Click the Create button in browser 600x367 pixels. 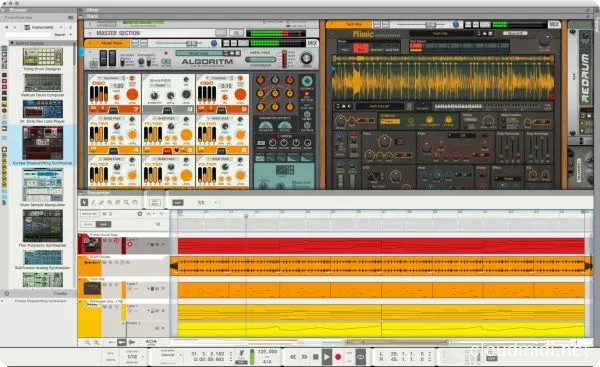pyautogui.click(x=60, y=293)
